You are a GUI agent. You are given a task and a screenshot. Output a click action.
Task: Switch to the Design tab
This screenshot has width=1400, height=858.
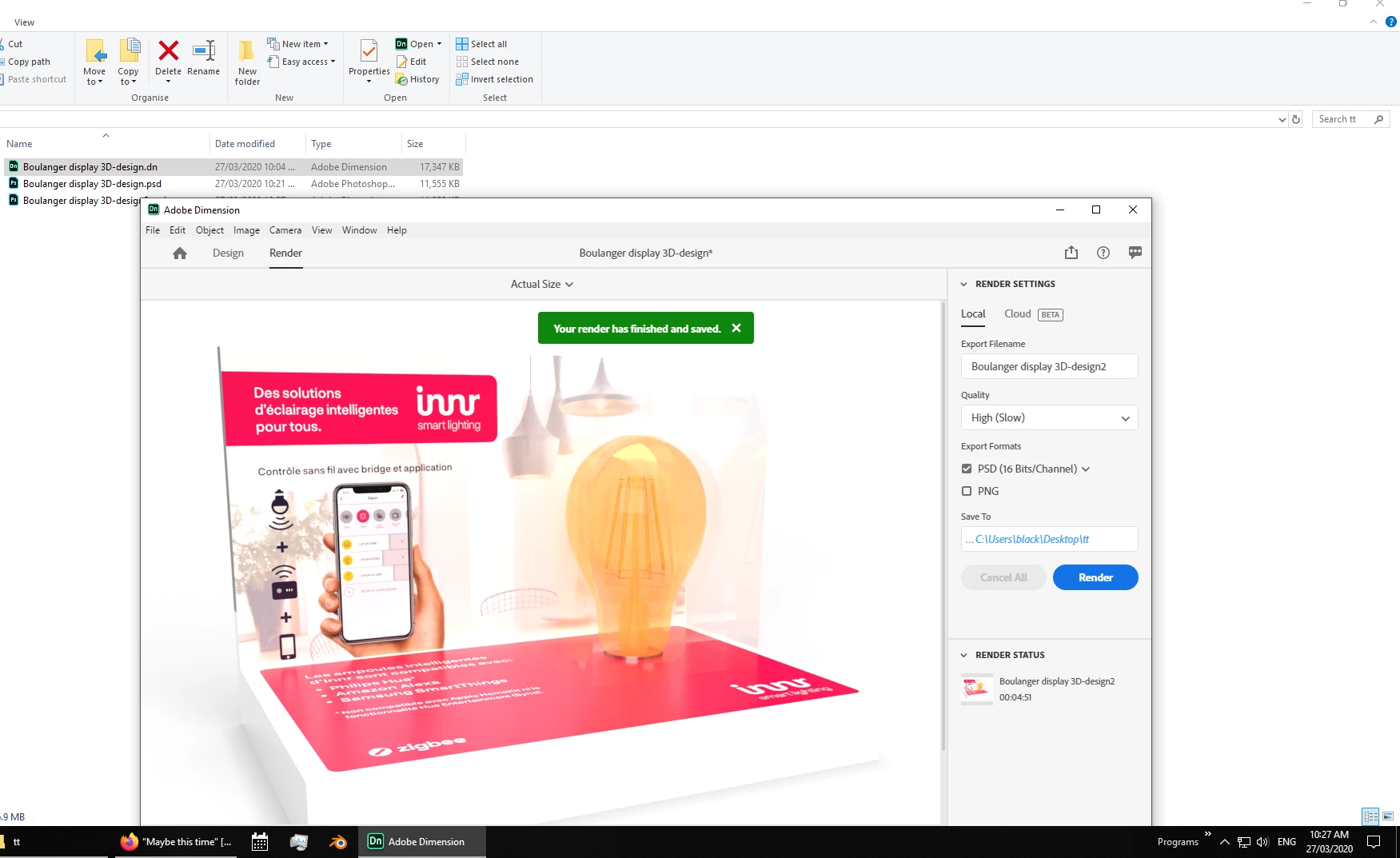[228, 253]
